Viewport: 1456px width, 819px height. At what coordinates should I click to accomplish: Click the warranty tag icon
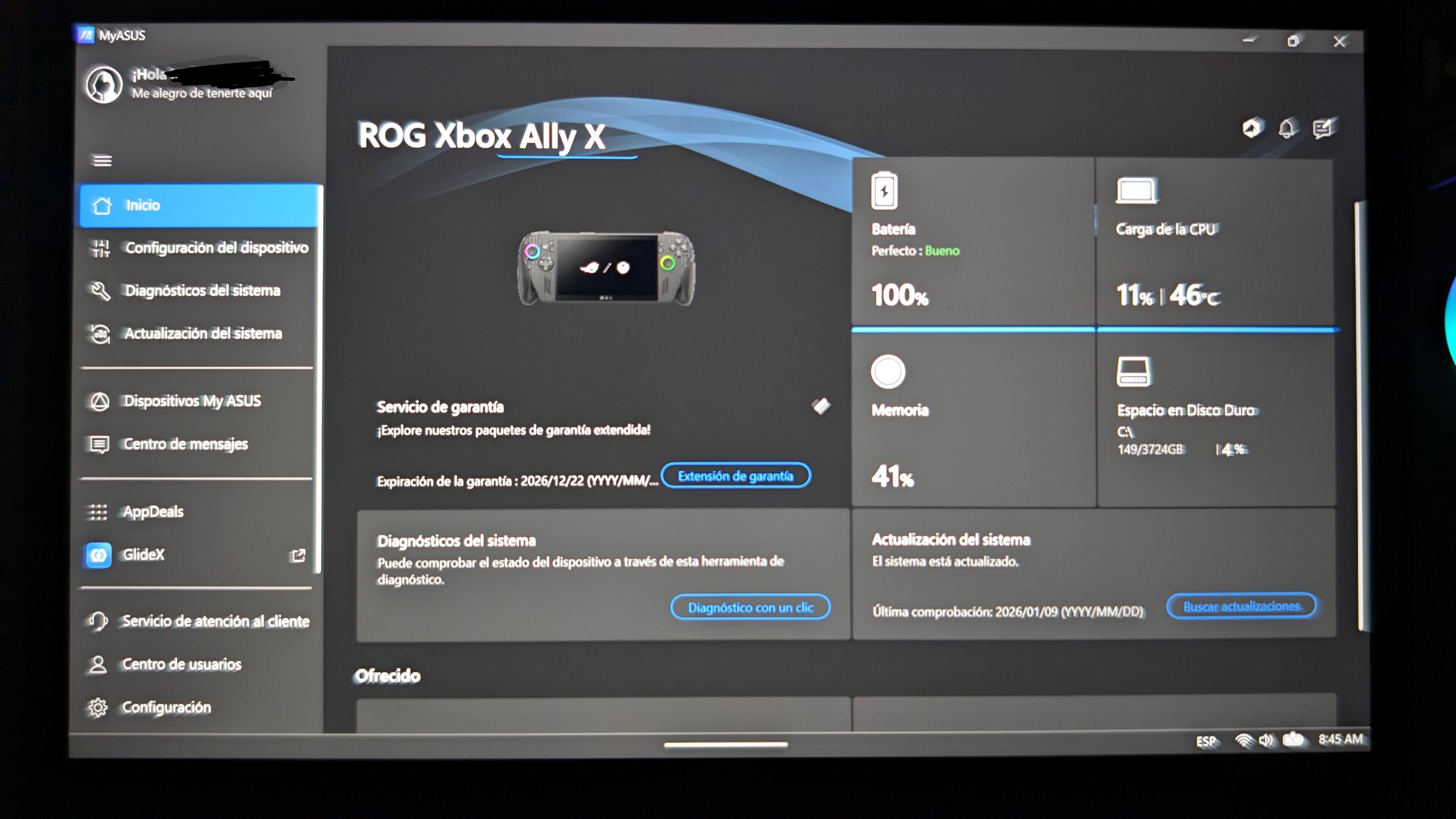821,406
